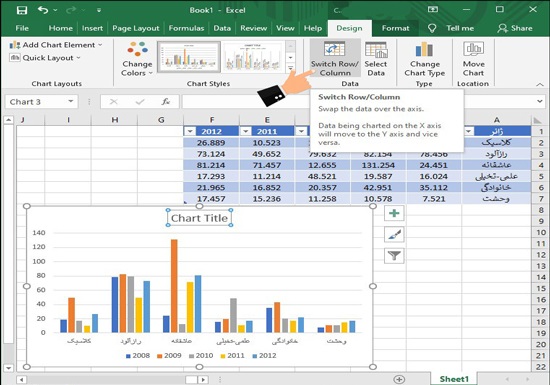Click the Select All corner triangle
This screenshot has height=385, width=550.
[x=537, y=120]
